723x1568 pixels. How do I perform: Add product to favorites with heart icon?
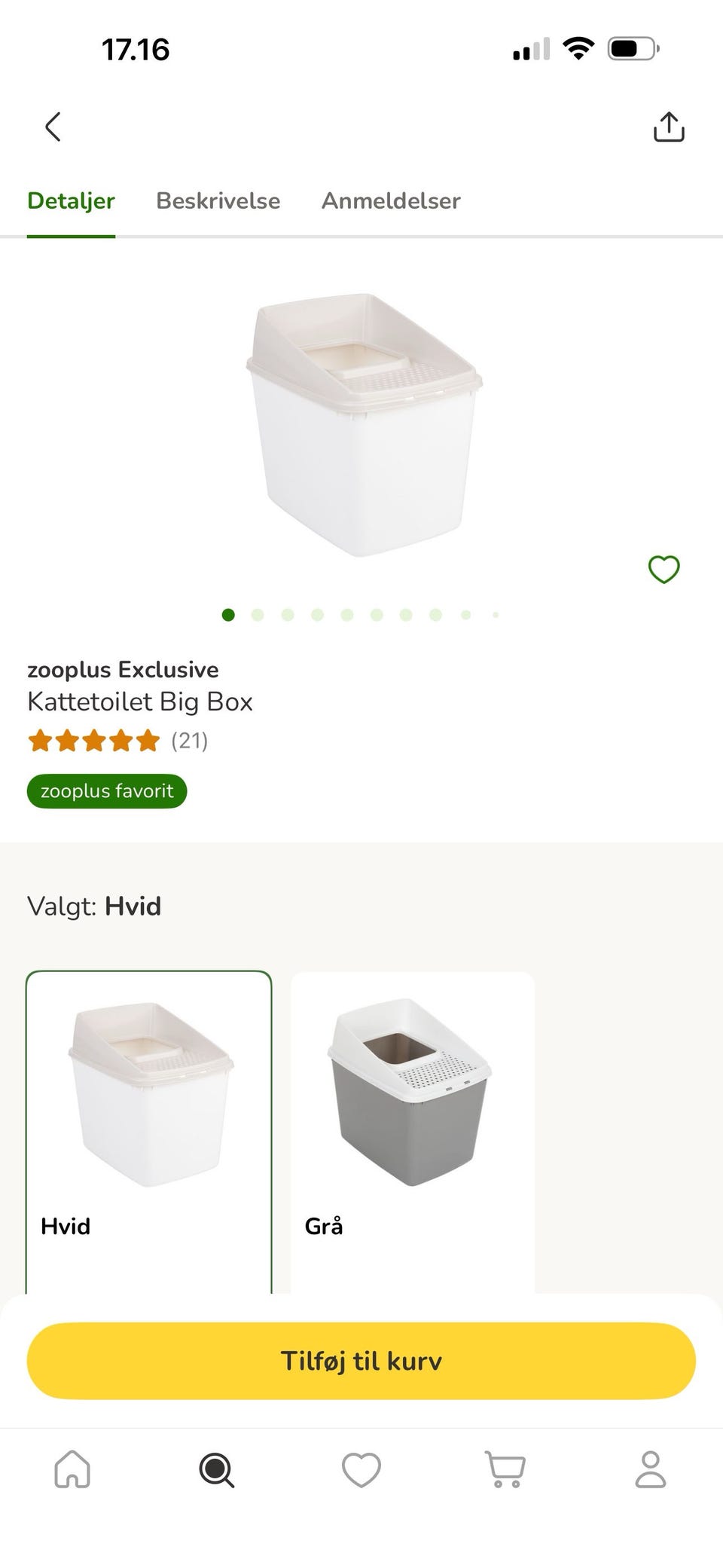664,569
